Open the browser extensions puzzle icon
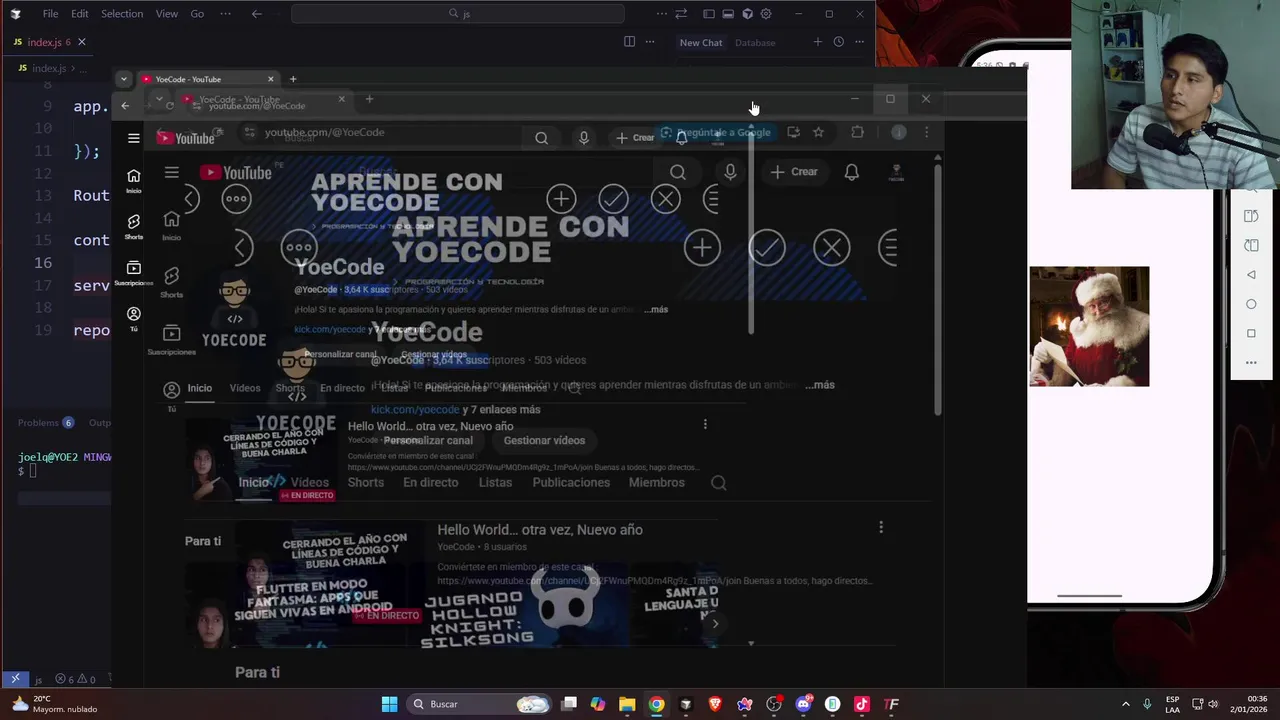 pos(857,132)
